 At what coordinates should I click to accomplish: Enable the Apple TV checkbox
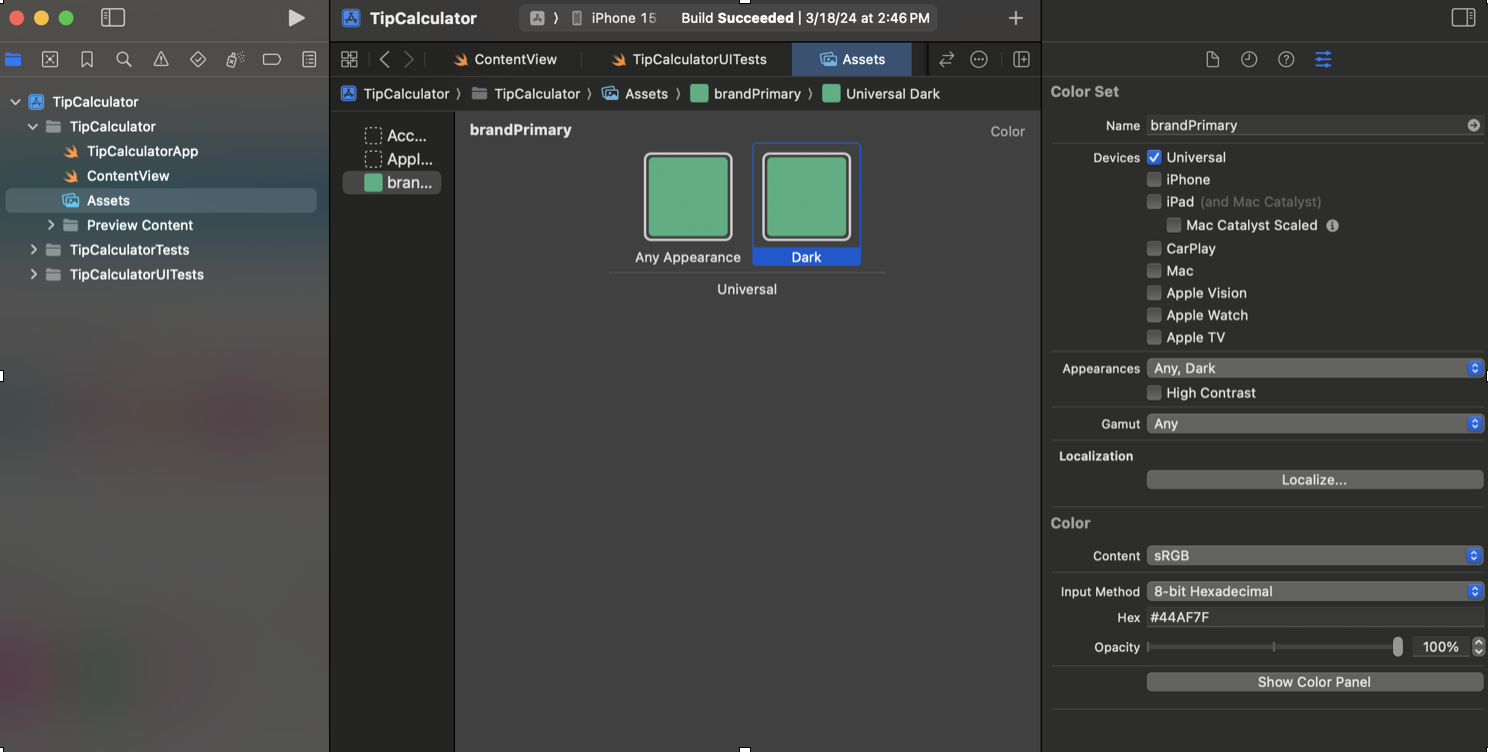1154,337
